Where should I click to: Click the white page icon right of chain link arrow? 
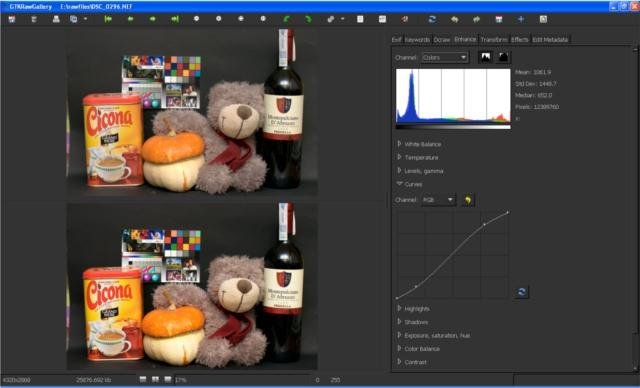pyautogui.click(x=360, y=19)
